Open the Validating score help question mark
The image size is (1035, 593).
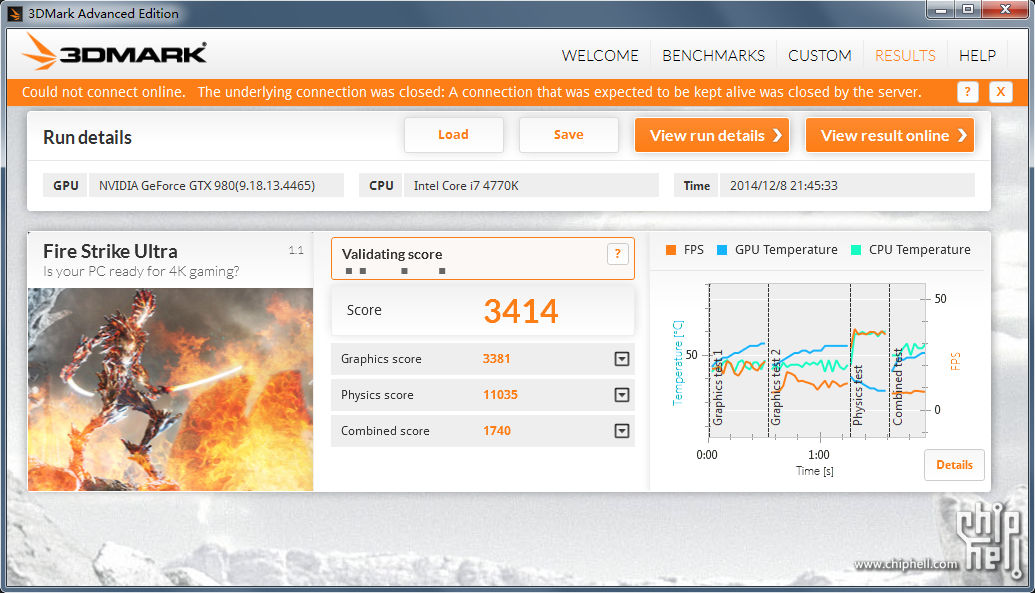click(x=617, y=254)
